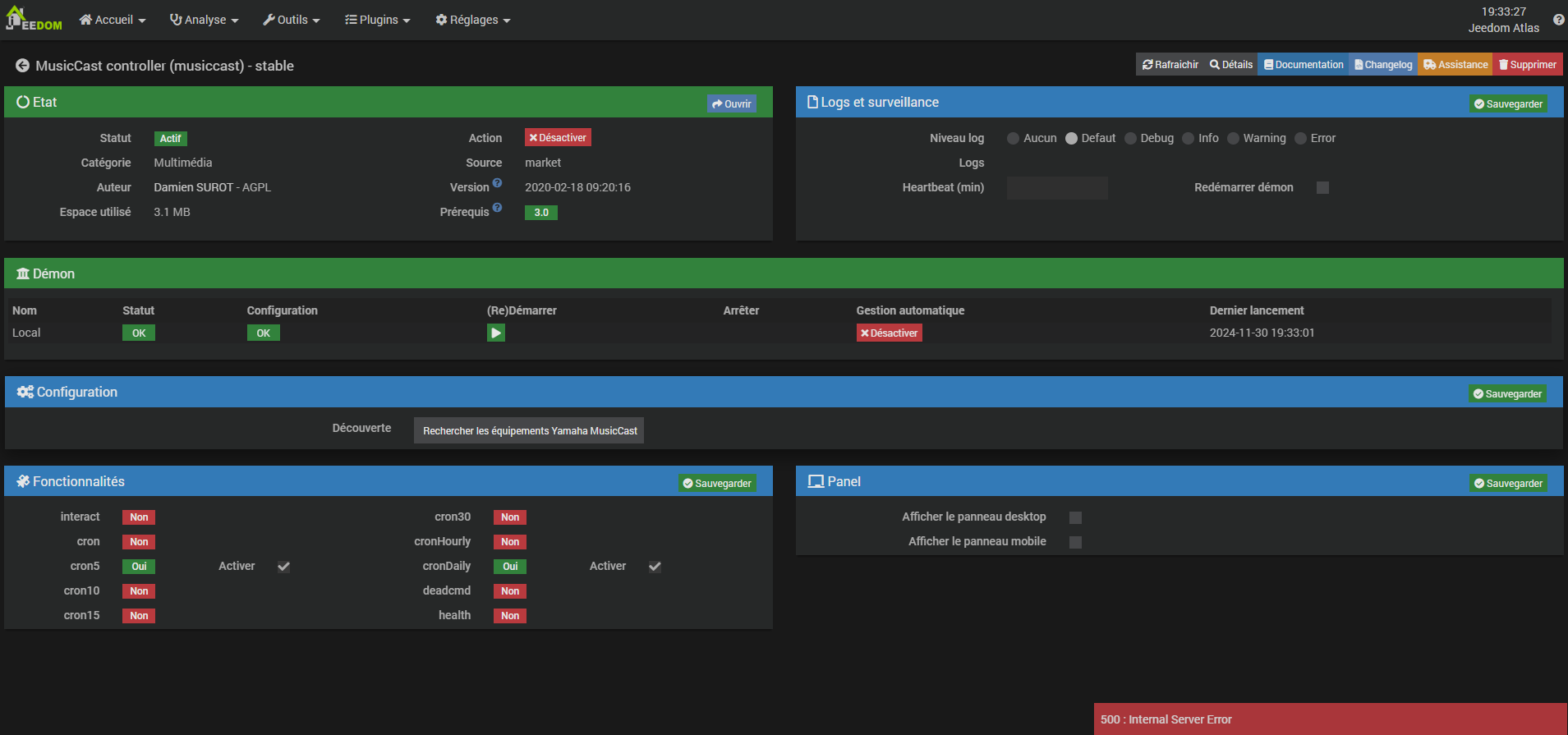Click Rechercher les équipements Yamaha MusicCast

(529, 431)
